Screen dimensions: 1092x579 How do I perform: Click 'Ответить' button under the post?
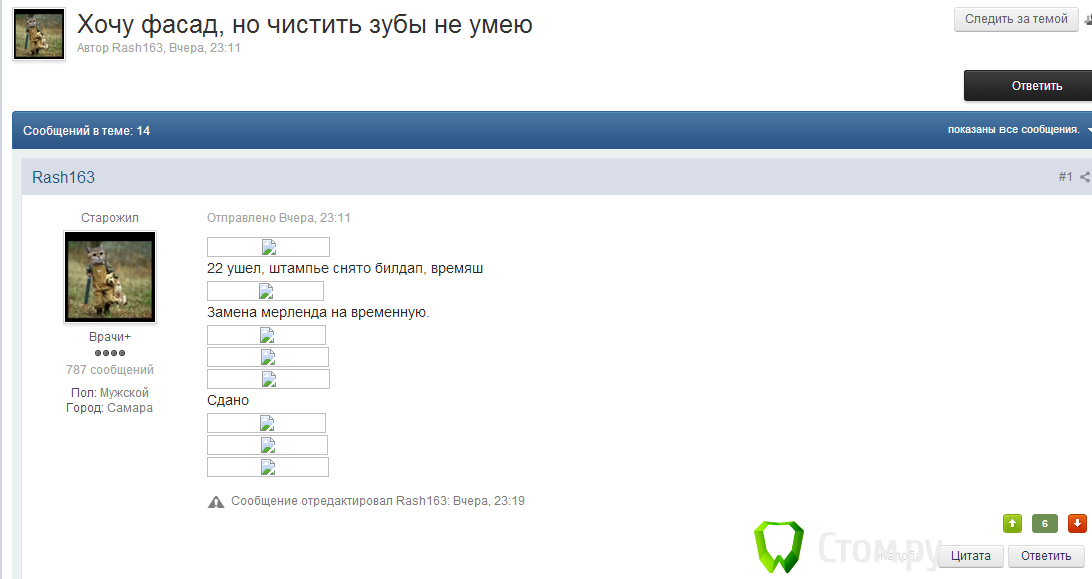tap(1046, 556)
